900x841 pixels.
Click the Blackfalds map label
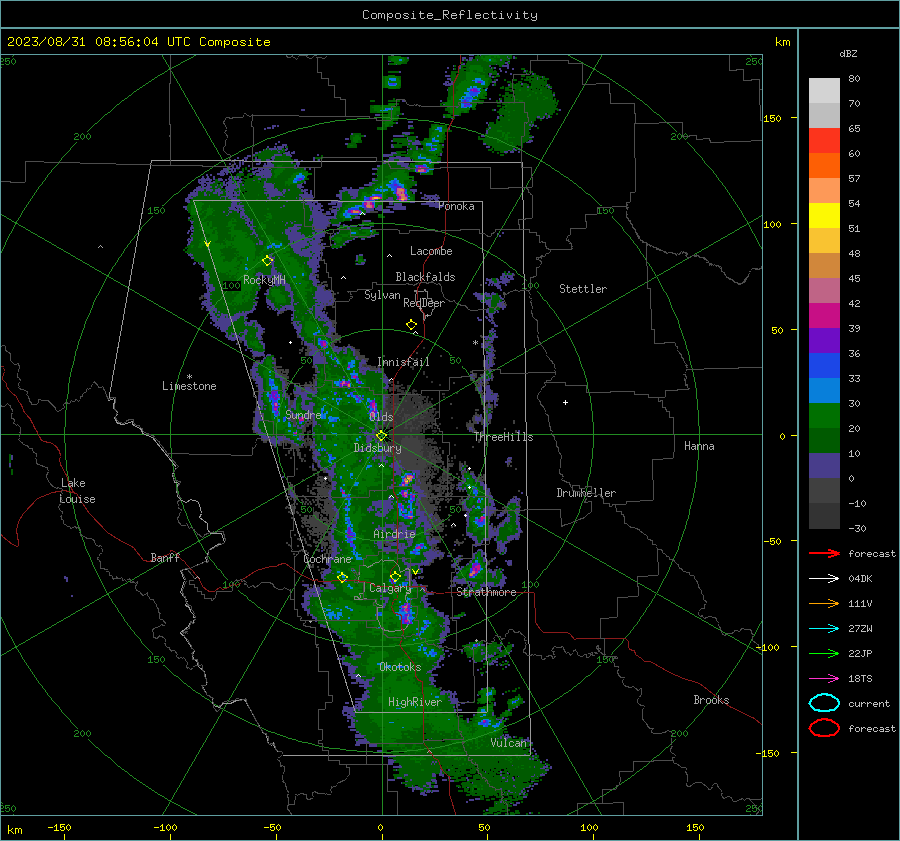coord(425,277)
